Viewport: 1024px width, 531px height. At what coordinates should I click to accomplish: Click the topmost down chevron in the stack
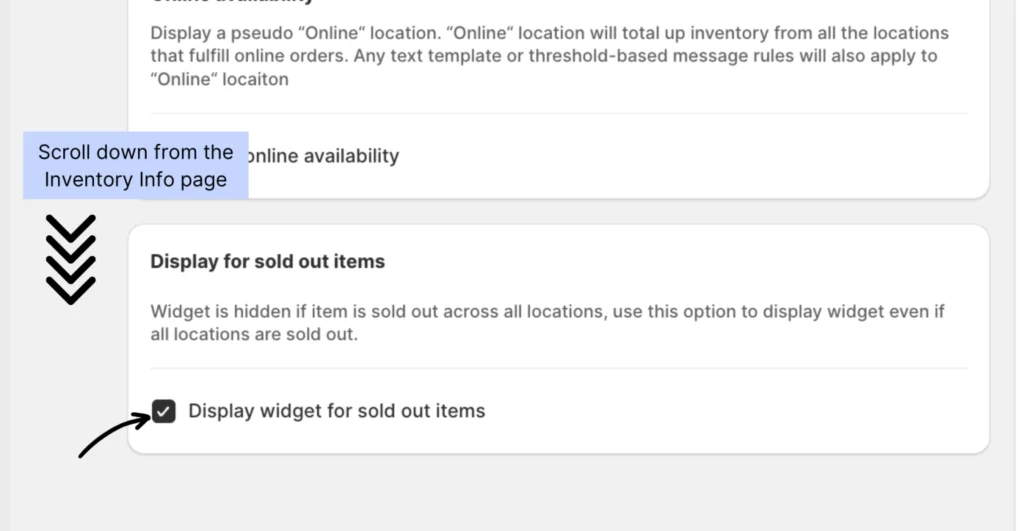tap(71, 227)
